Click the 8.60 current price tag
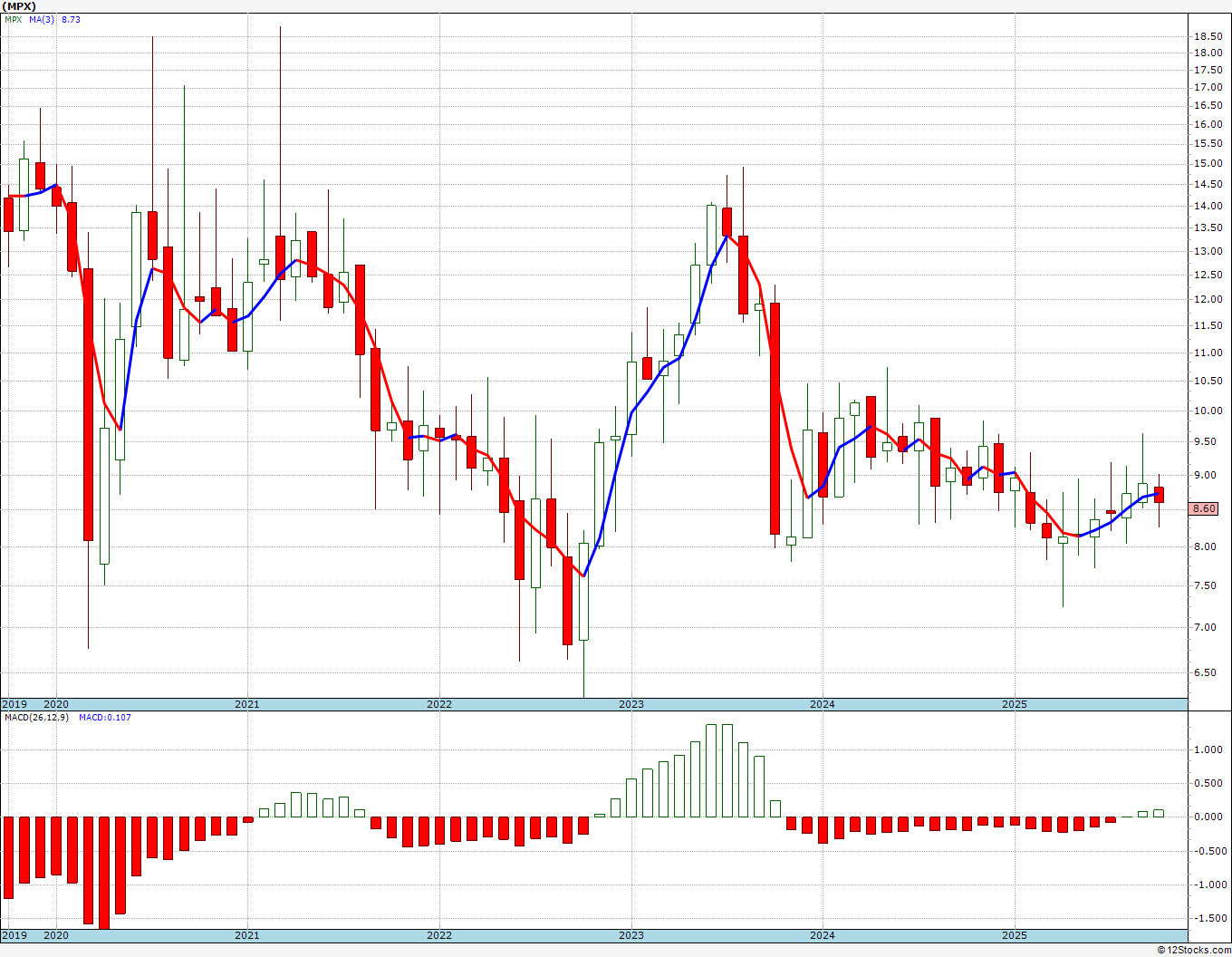Viewport: 1232px width, 957px height. tap(1204, 509)
